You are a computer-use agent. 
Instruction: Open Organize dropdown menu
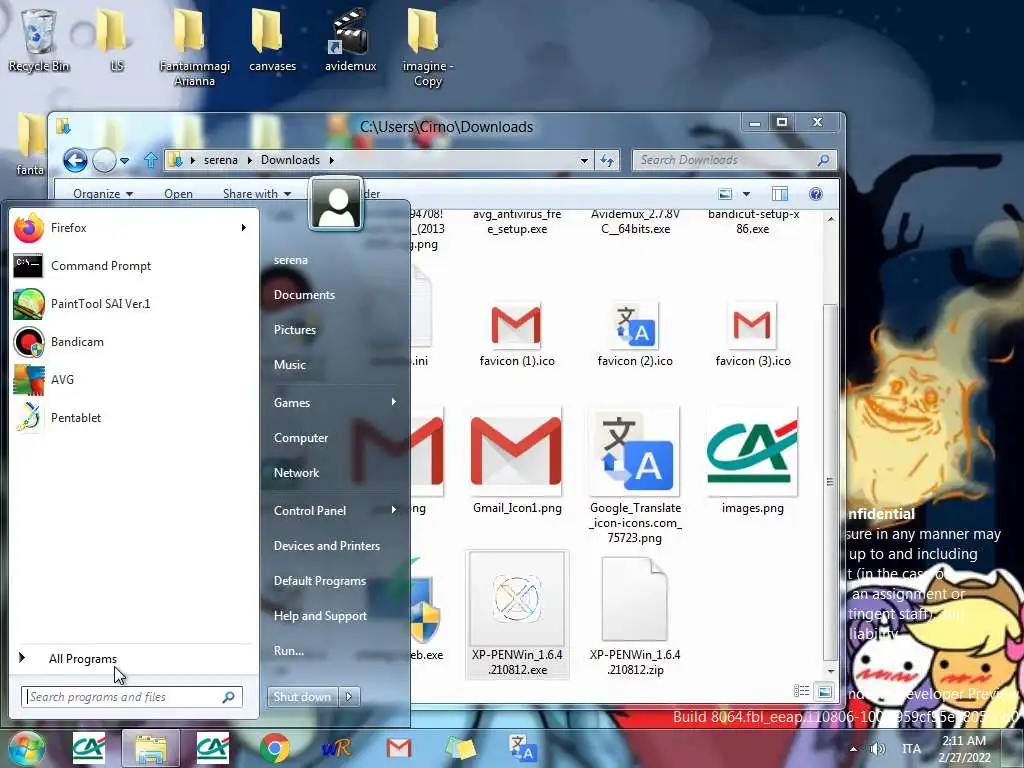pyautogui.click(x=103, y=194)
